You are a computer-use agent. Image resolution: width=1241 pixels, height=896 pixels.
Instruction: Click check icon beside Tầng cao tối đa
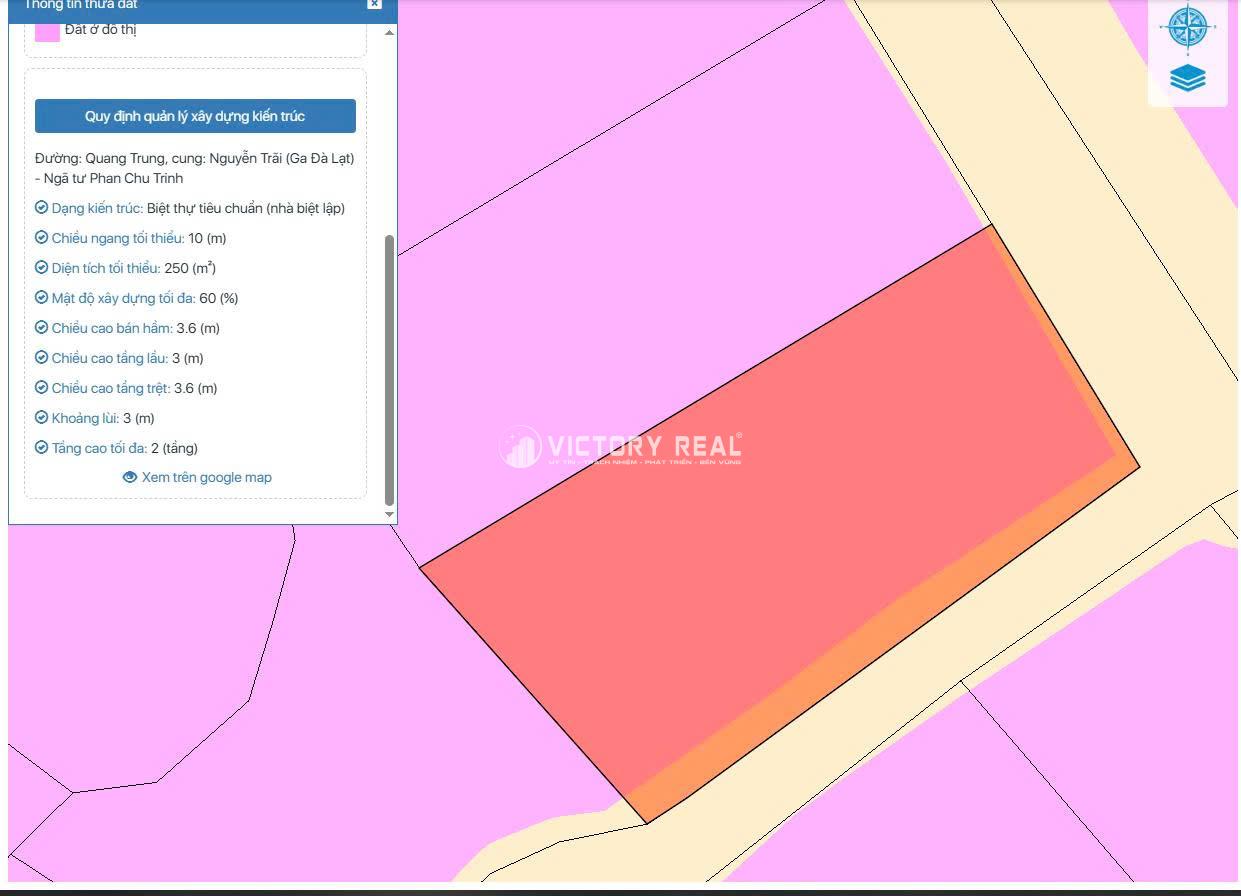click(41, 448)
